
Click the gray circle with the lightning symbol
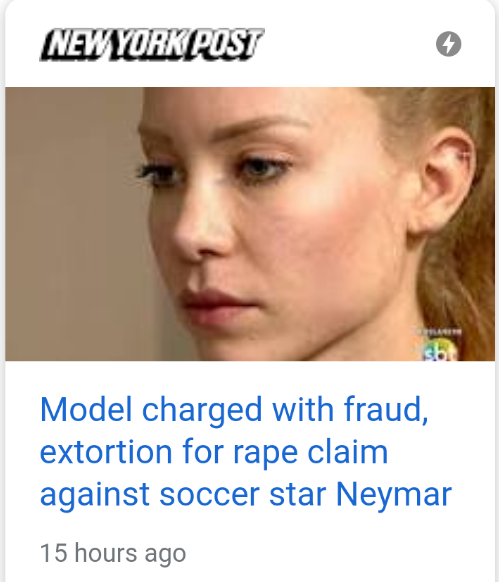point(449,44)
